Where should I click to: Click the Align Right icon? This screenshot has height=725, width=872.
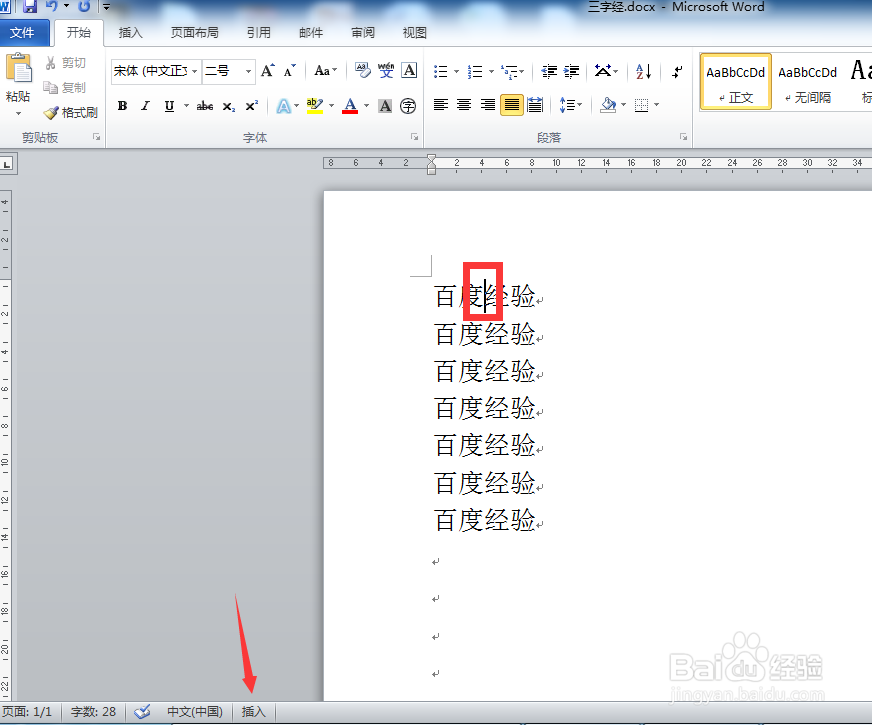pos(488,105)
